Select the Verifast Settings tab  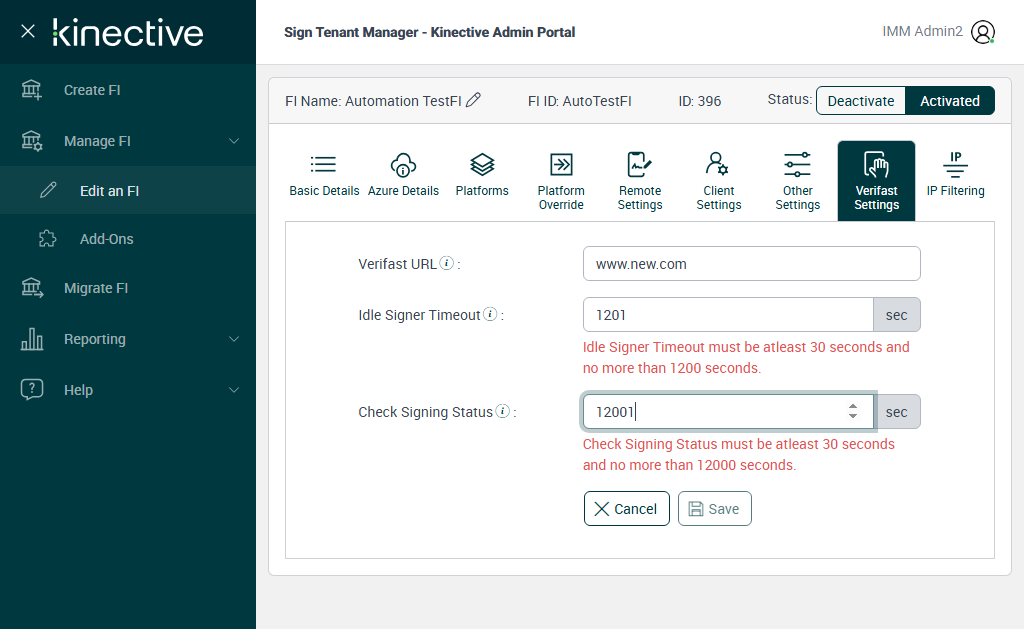tap(876, 181)
